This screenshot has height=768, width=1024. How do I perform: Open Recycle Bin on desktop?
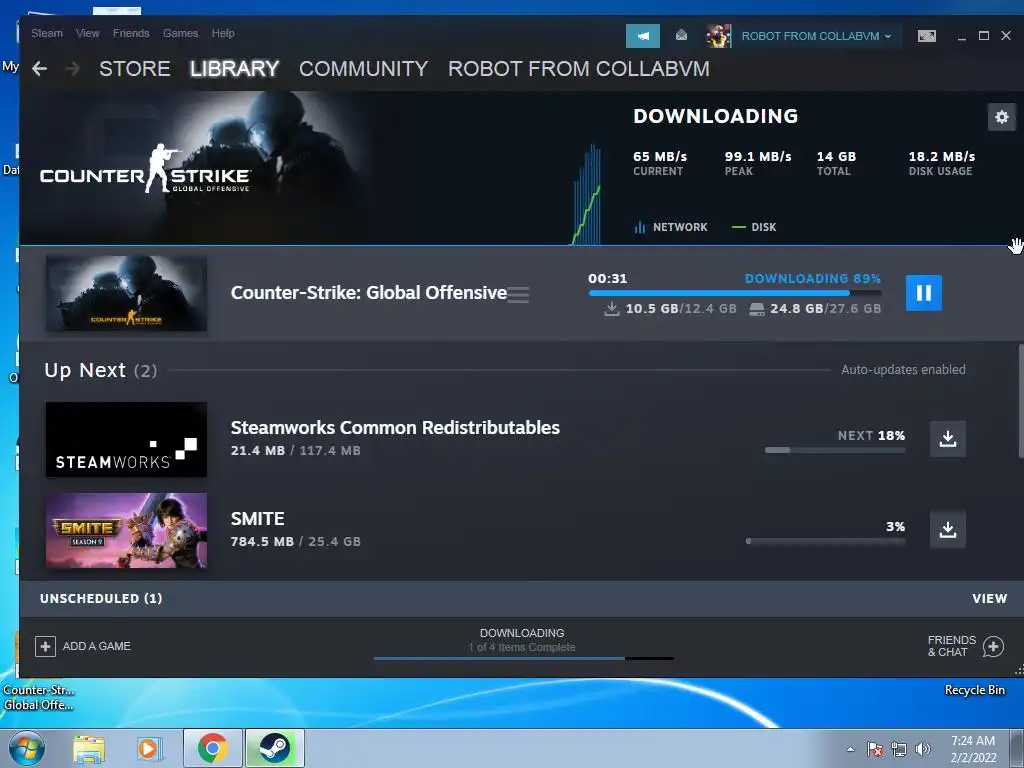coord(974,690)
